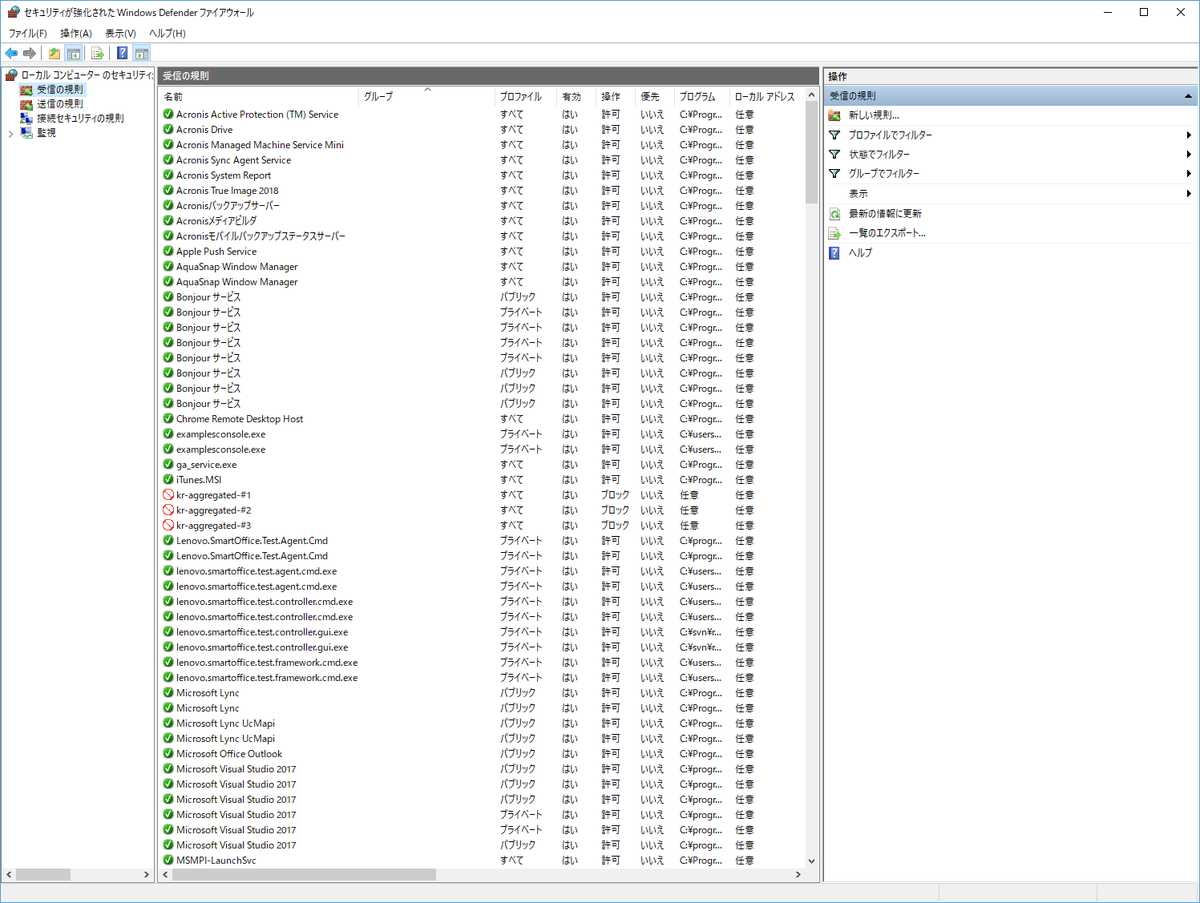Select the ローカル コンピューター root tree node
The height and width of the screenshot is (903, 1200).
pos(86,75)
